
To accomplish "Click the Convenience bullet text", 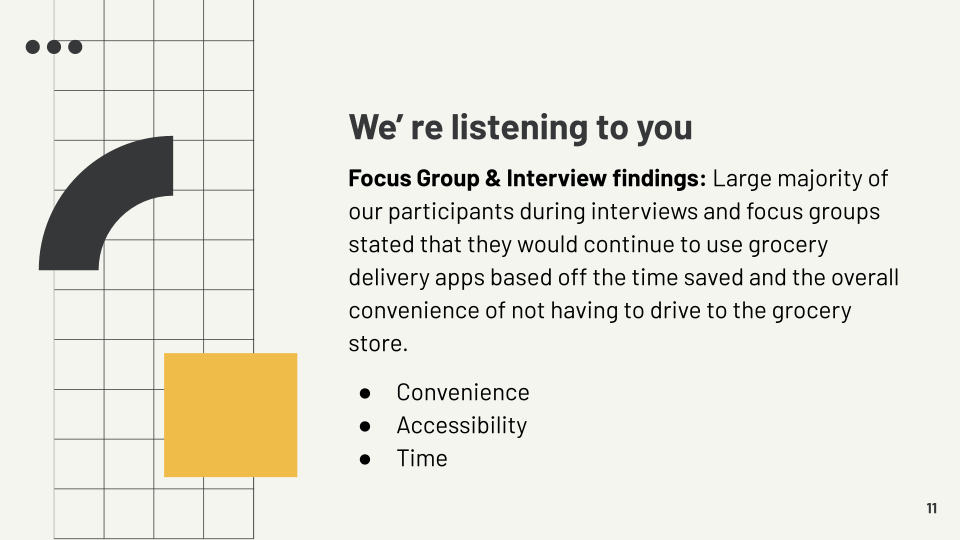I will tap(463, 392).
